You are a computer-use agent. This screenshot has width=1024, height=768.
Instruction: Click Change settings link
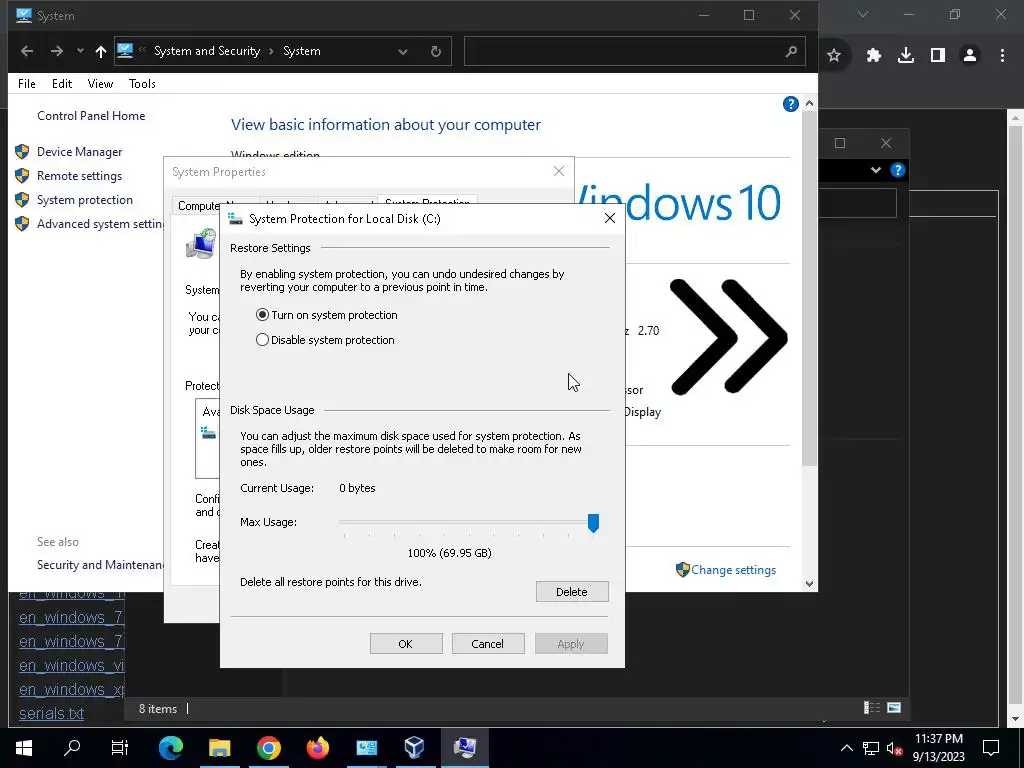coord(733,570)
